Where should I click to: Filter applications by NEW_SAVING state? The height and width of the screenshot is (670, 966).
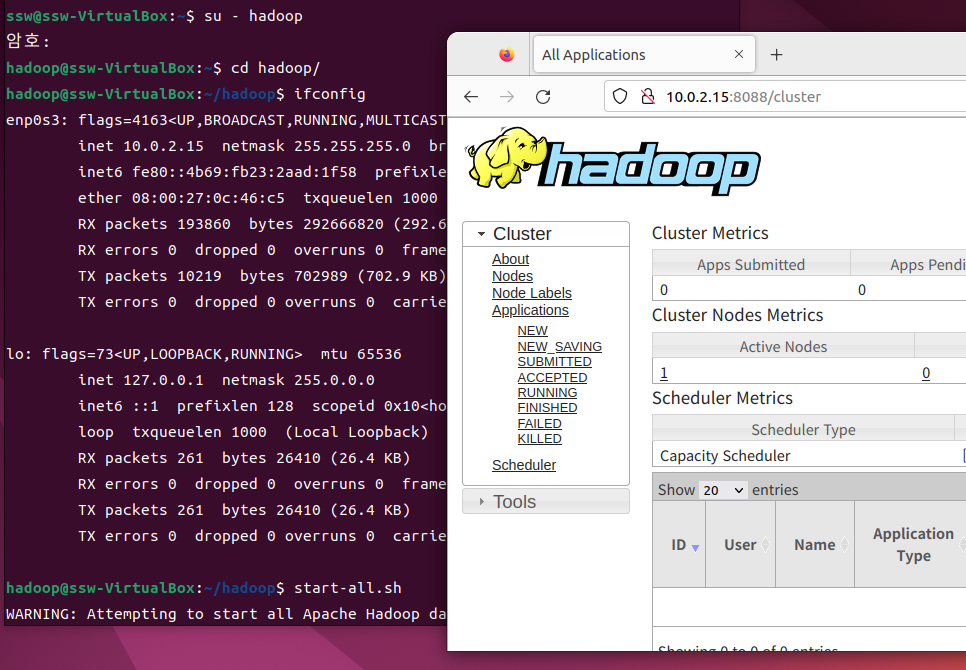(x=559, y=347)
